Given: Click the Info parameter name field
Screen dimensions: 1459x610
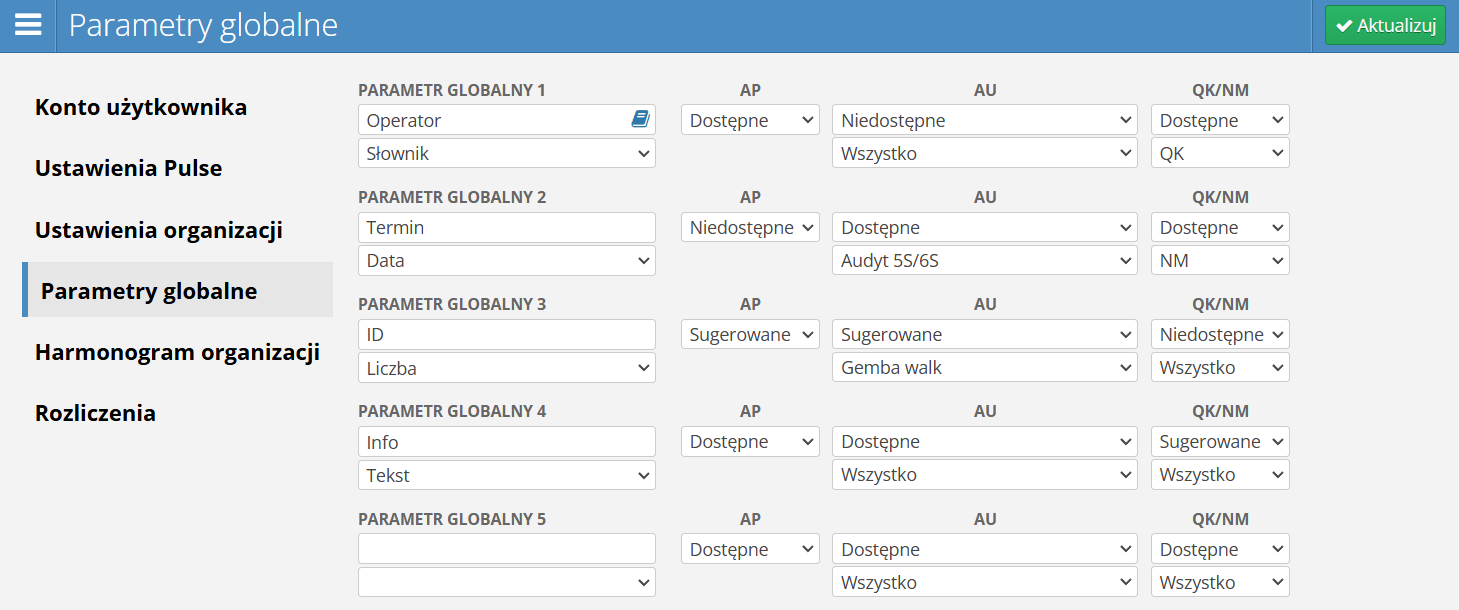Looking at the screenshot, I should [506, 442].
